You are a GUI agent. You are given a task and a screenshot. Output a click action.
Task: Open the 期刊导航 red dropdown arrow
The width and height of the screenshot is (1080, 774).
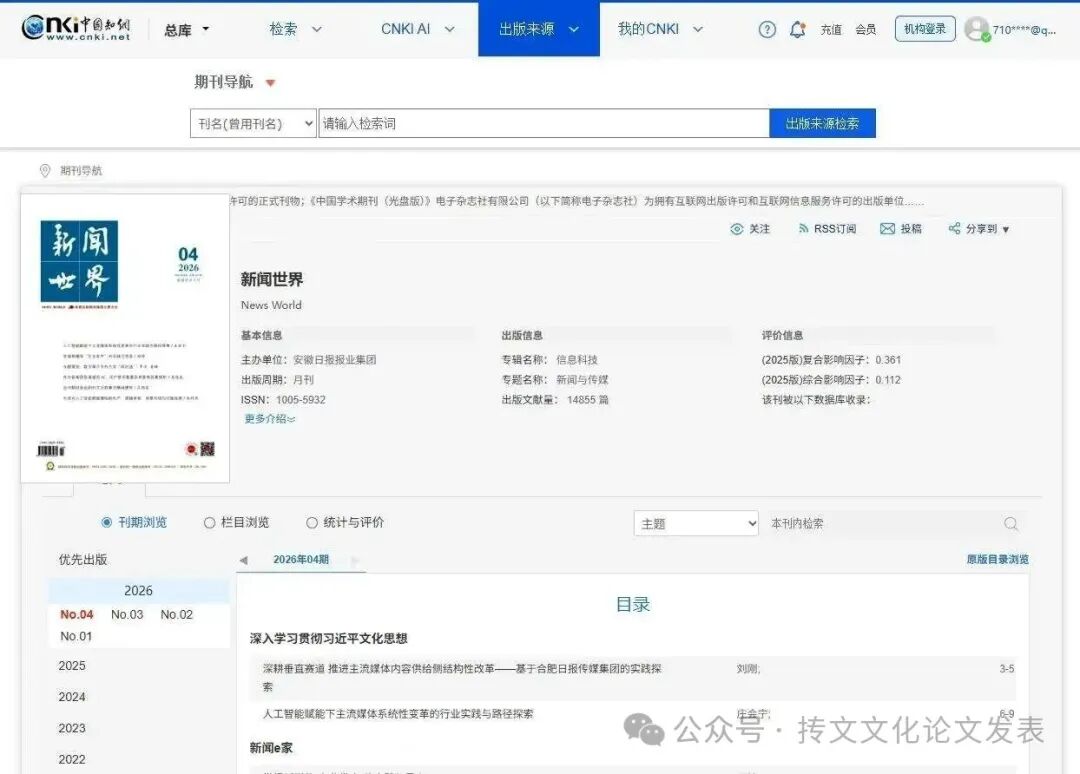[271, 83]
